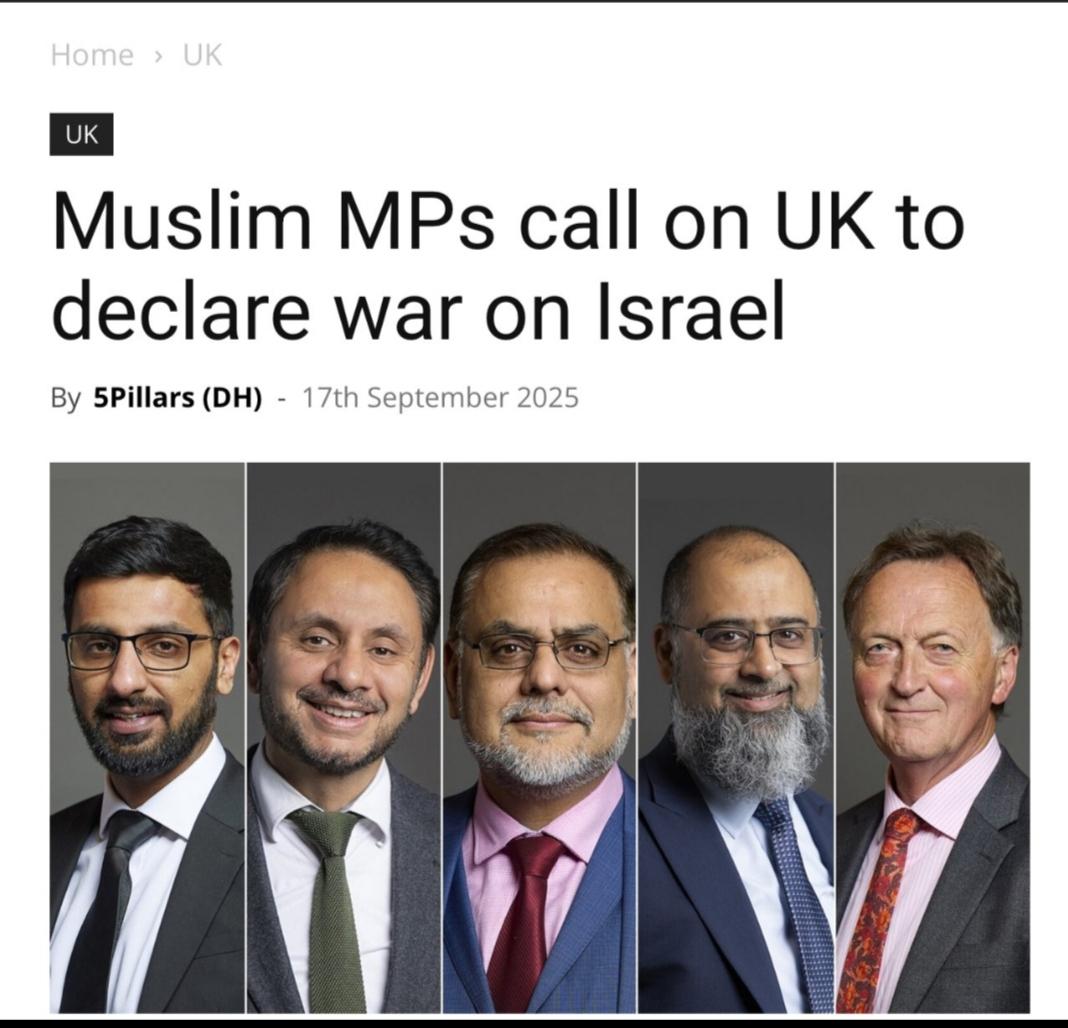
Task: Click the dash between author and date
Action: [281, 399]
